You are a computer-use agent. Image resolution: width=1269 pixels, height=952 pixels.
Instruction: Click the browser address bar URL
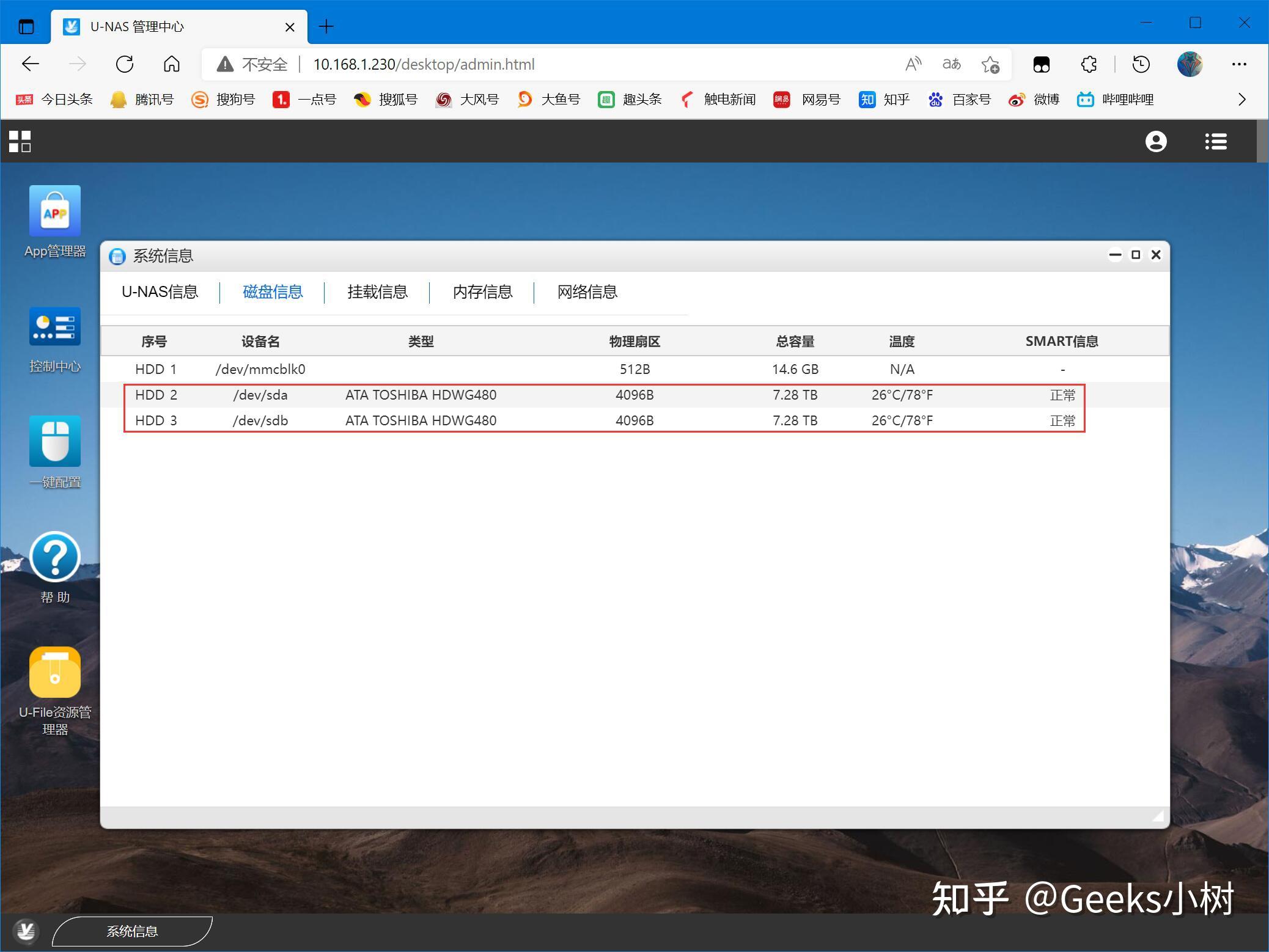coord(424,64)
